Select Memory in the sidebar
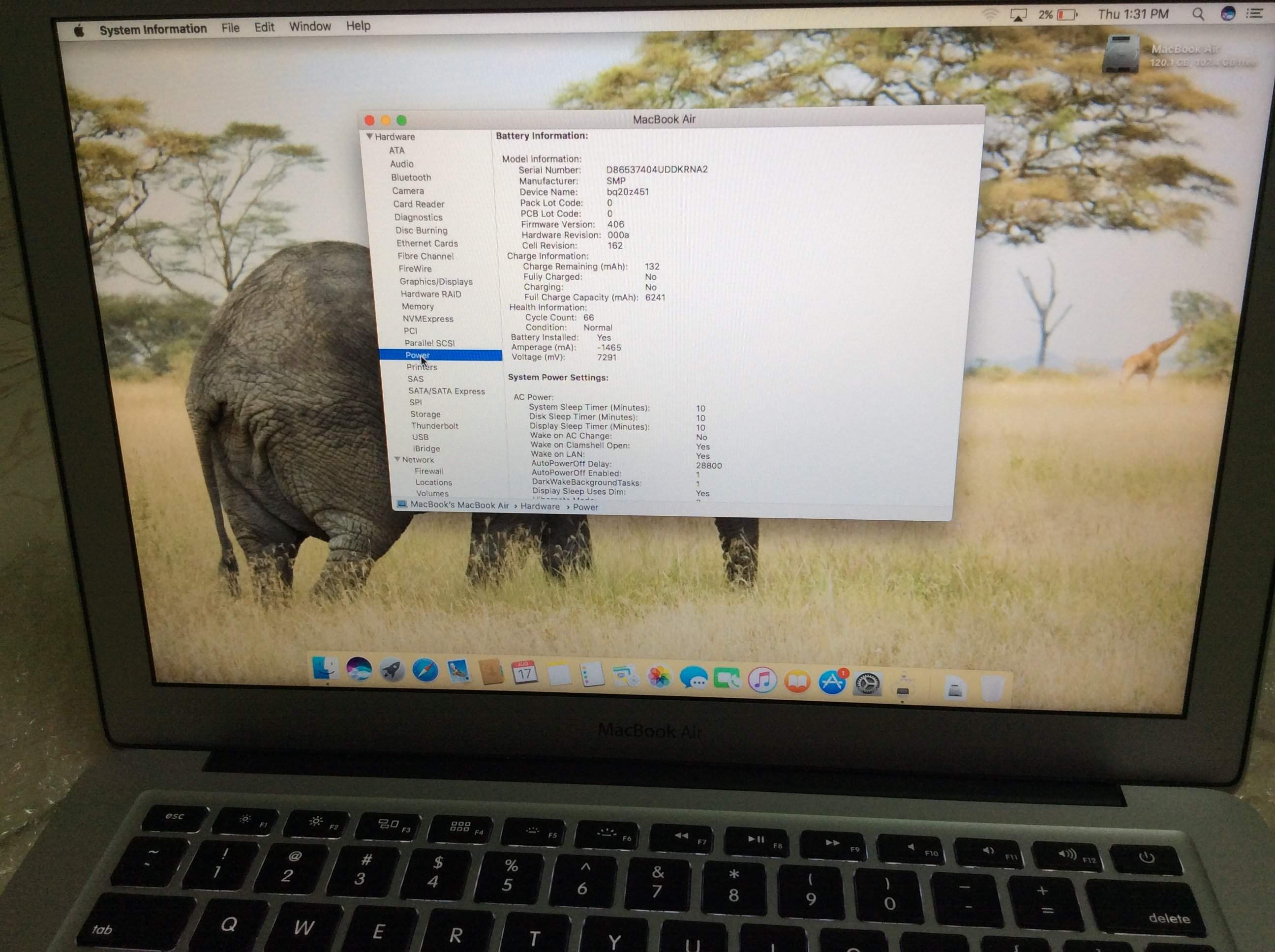Image resolution: width=1275 pixels, height=952 pixels. click(417, 306)
